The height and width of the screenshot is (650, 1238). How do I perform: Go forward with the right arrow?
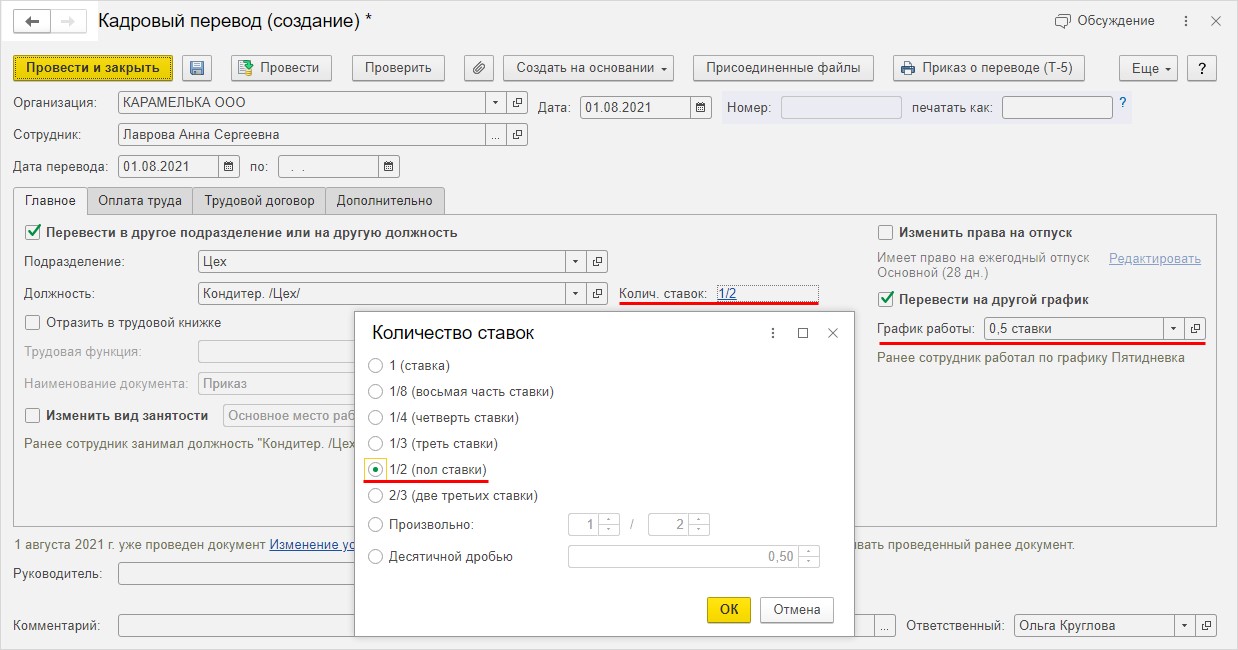click(x=68, y=21)
